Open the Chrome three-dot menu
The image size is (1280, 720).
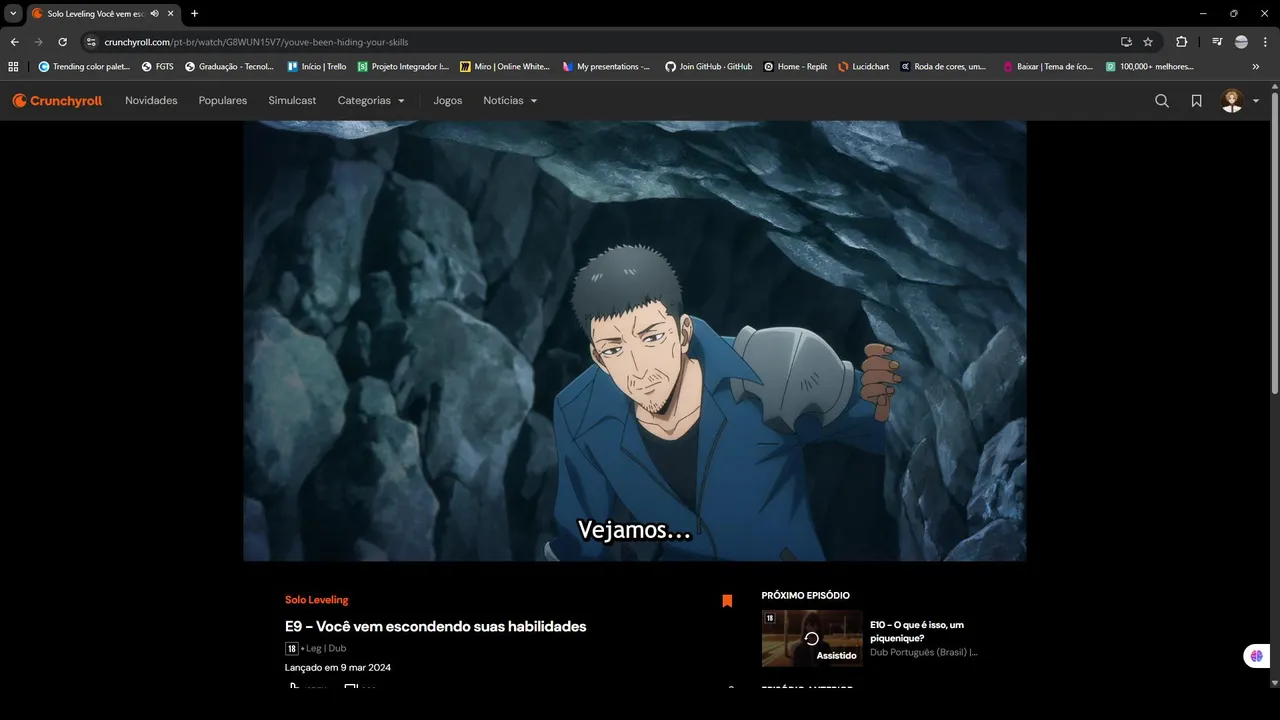[x=1265, y=42]
